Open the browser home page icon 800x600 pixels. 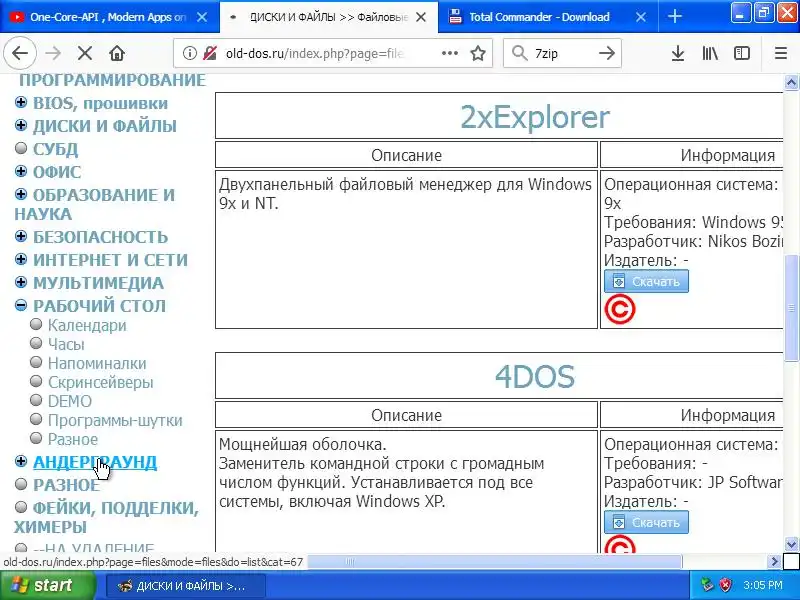tap(117, 53)
